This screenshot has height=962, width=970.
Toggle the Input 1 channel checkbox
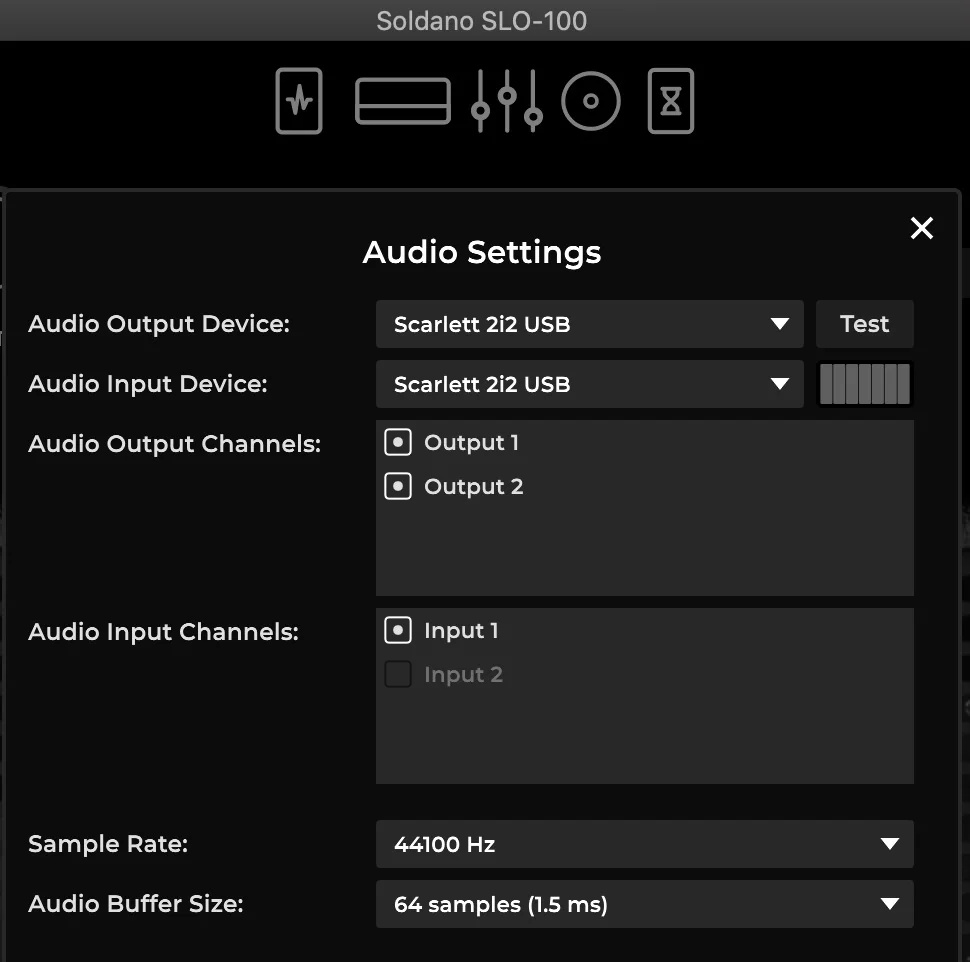[398, 630]
